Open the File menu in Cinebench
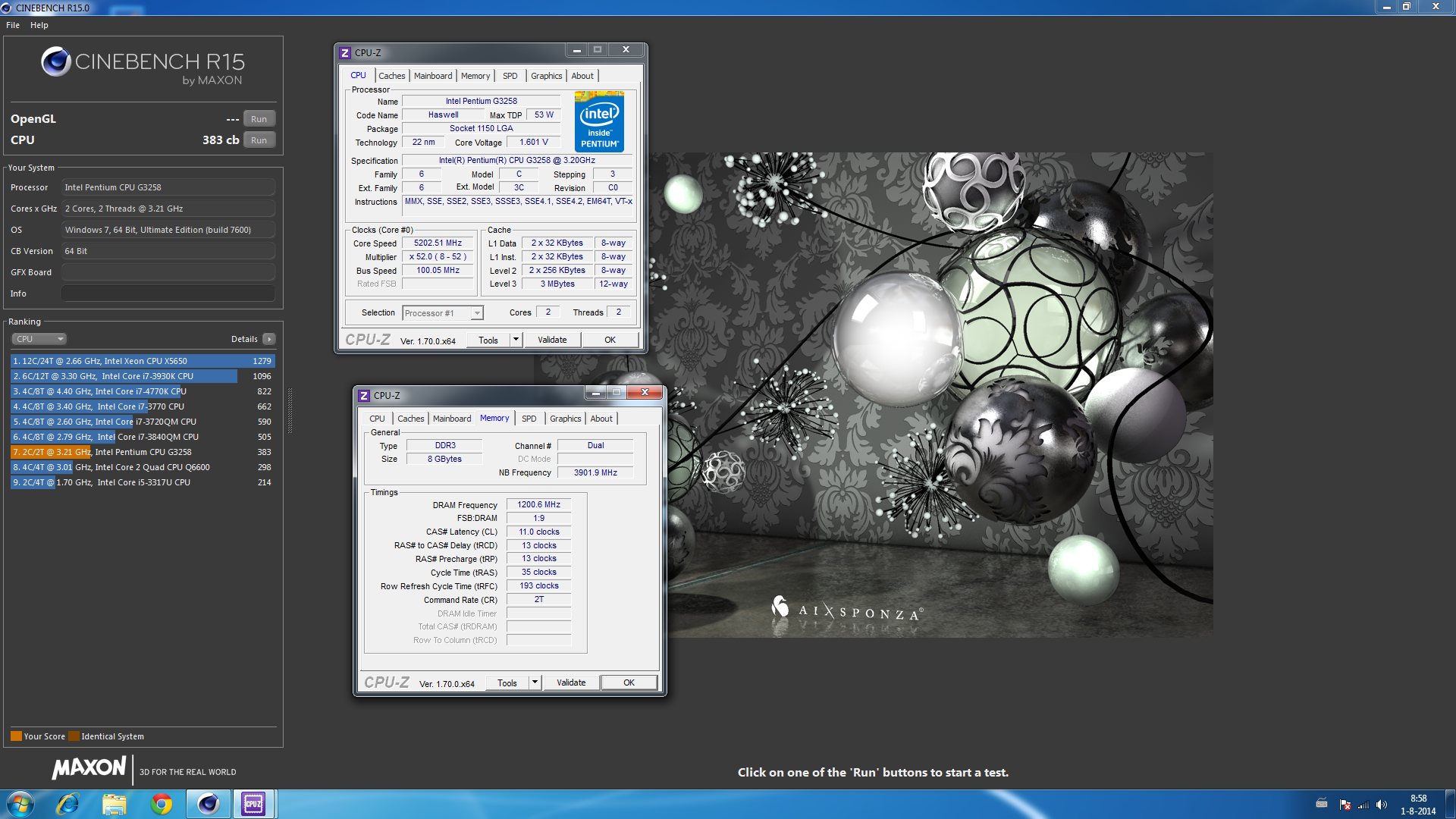 [x=13, y=25]
